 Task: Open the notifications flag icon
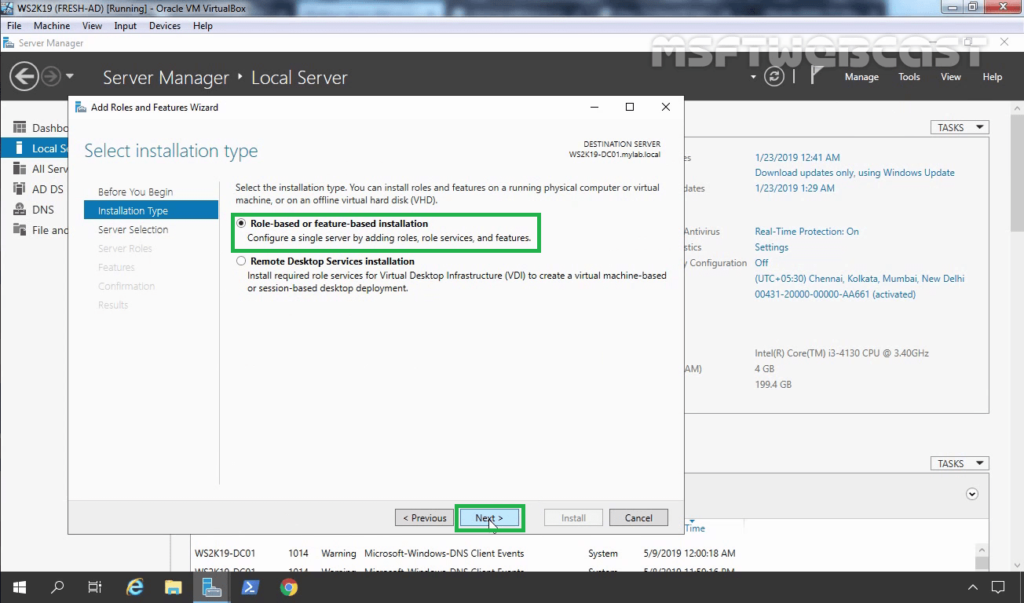pos(816,76)
